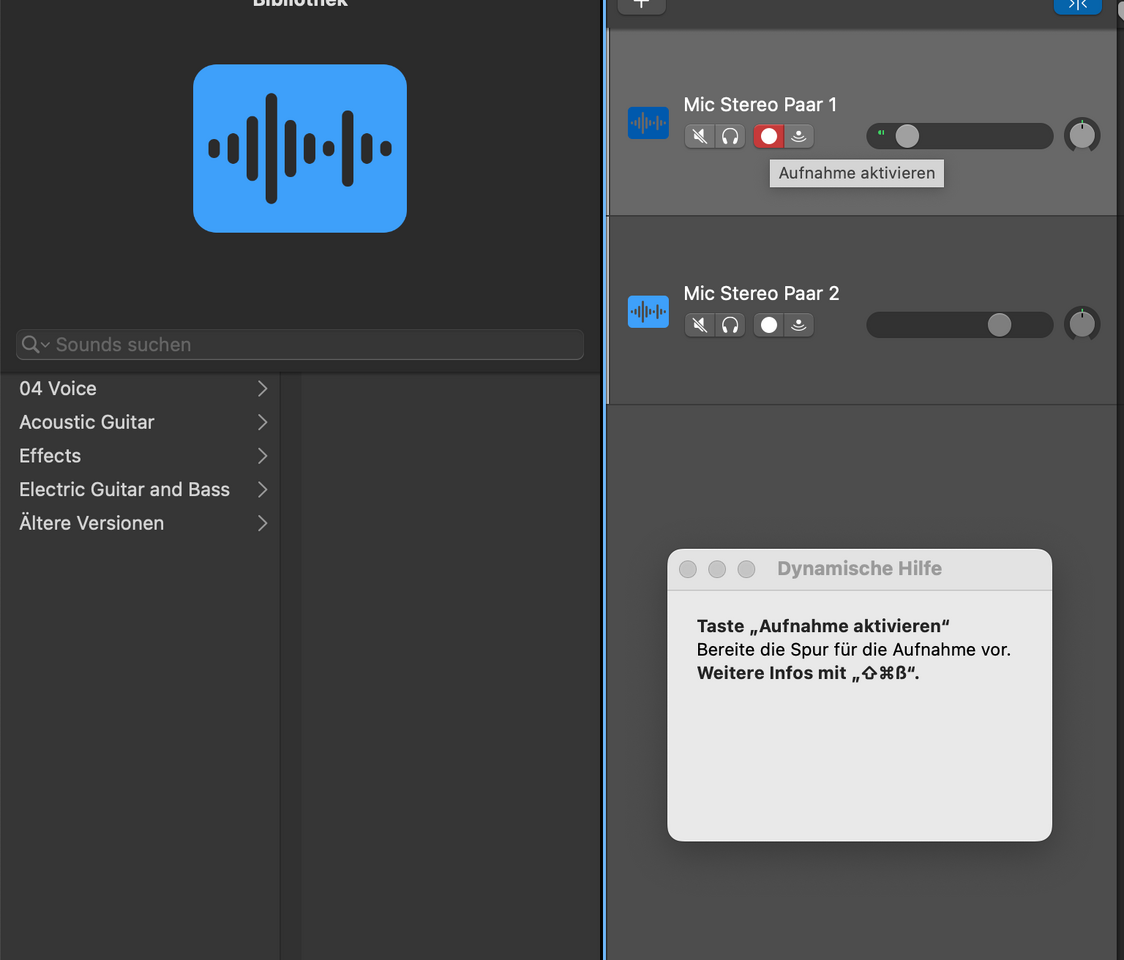The width and height of the screenshot is (1124, 960).
Task: Adjust the volume slider of Mic Stereo Paar 1
Action: pyautogui.click(x=907, y=136)
